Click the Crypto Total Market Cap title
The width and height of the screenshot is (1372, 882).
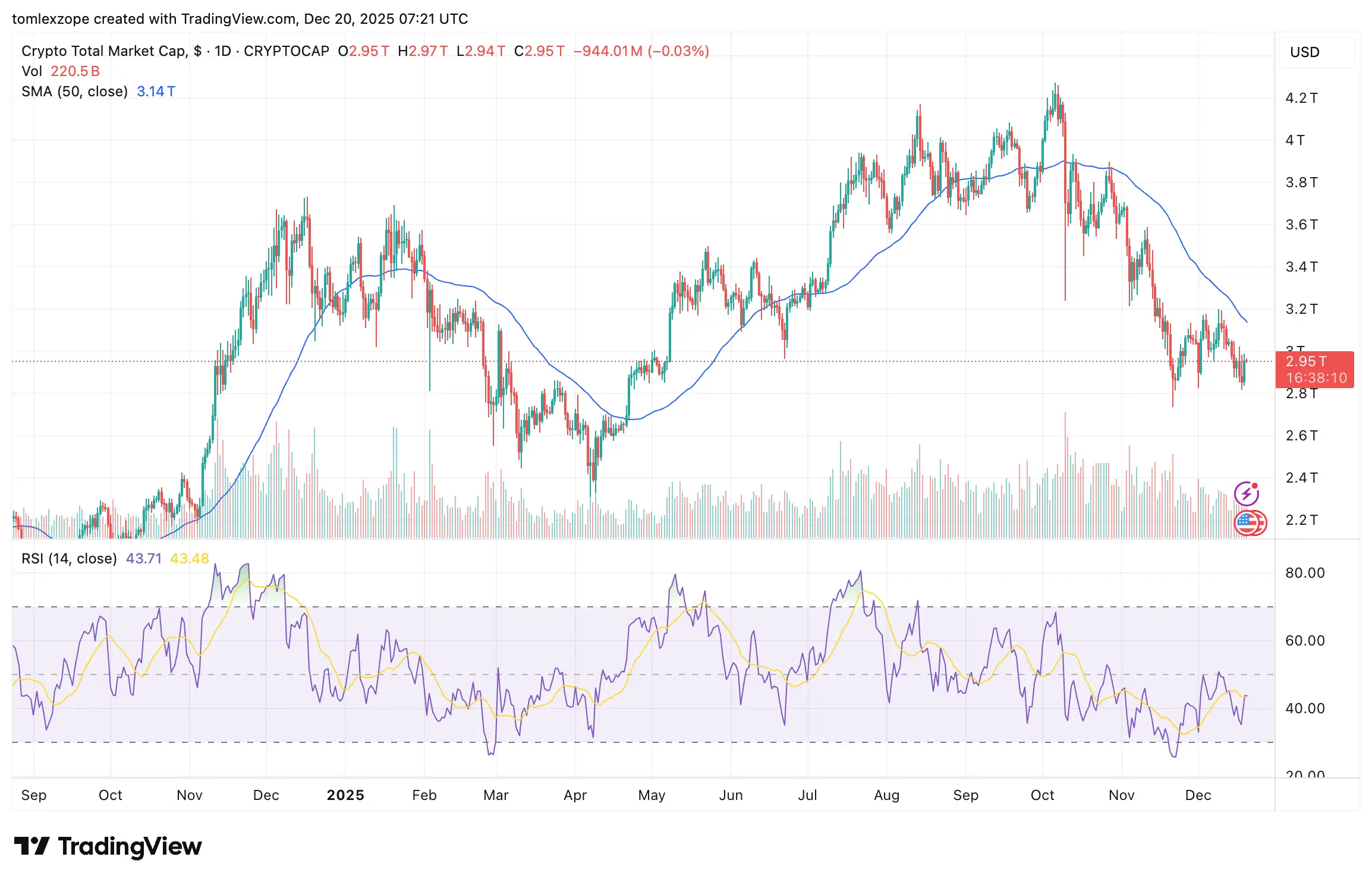click(x=104, y=51)
